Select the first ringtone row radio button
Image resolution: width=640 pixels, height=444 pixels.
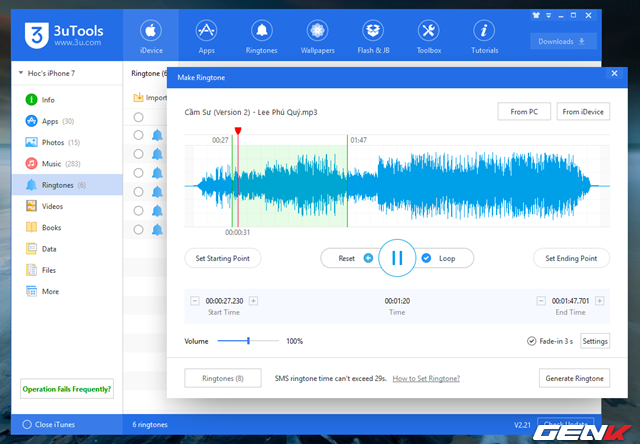click(x=138, y=135)
